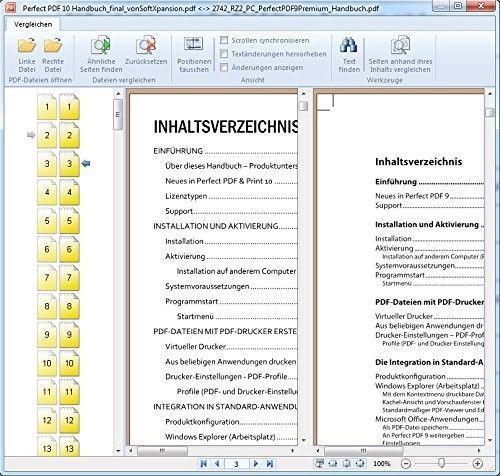500x476 pixels.
Task: Select right document page 9 thumbnail
Action: pyautogui.click(x=69, y=335)
